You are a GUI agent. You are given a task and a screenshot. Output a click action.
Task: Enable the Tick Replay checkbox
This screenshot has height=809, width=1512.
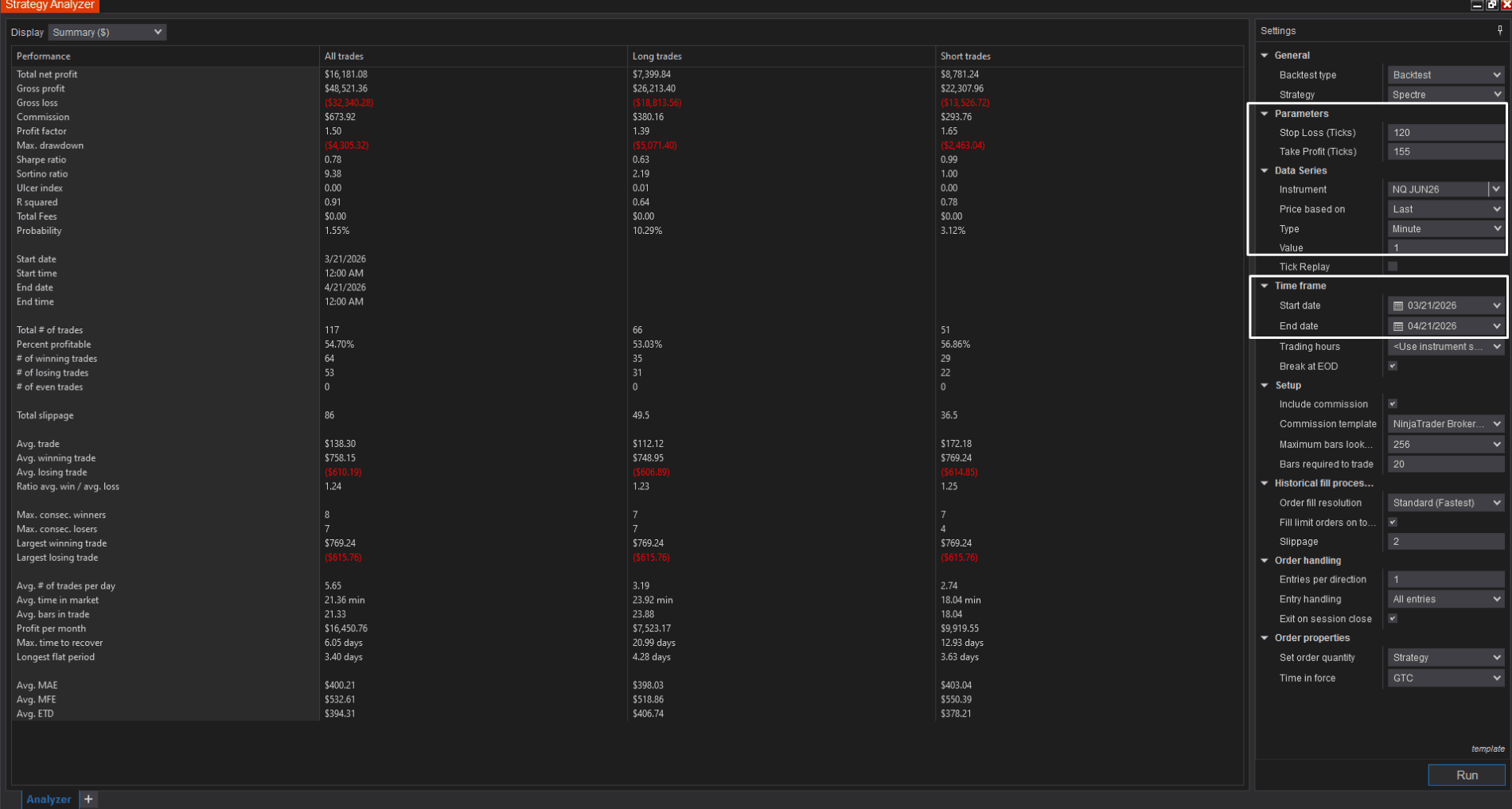click(x=1393, y=266)
